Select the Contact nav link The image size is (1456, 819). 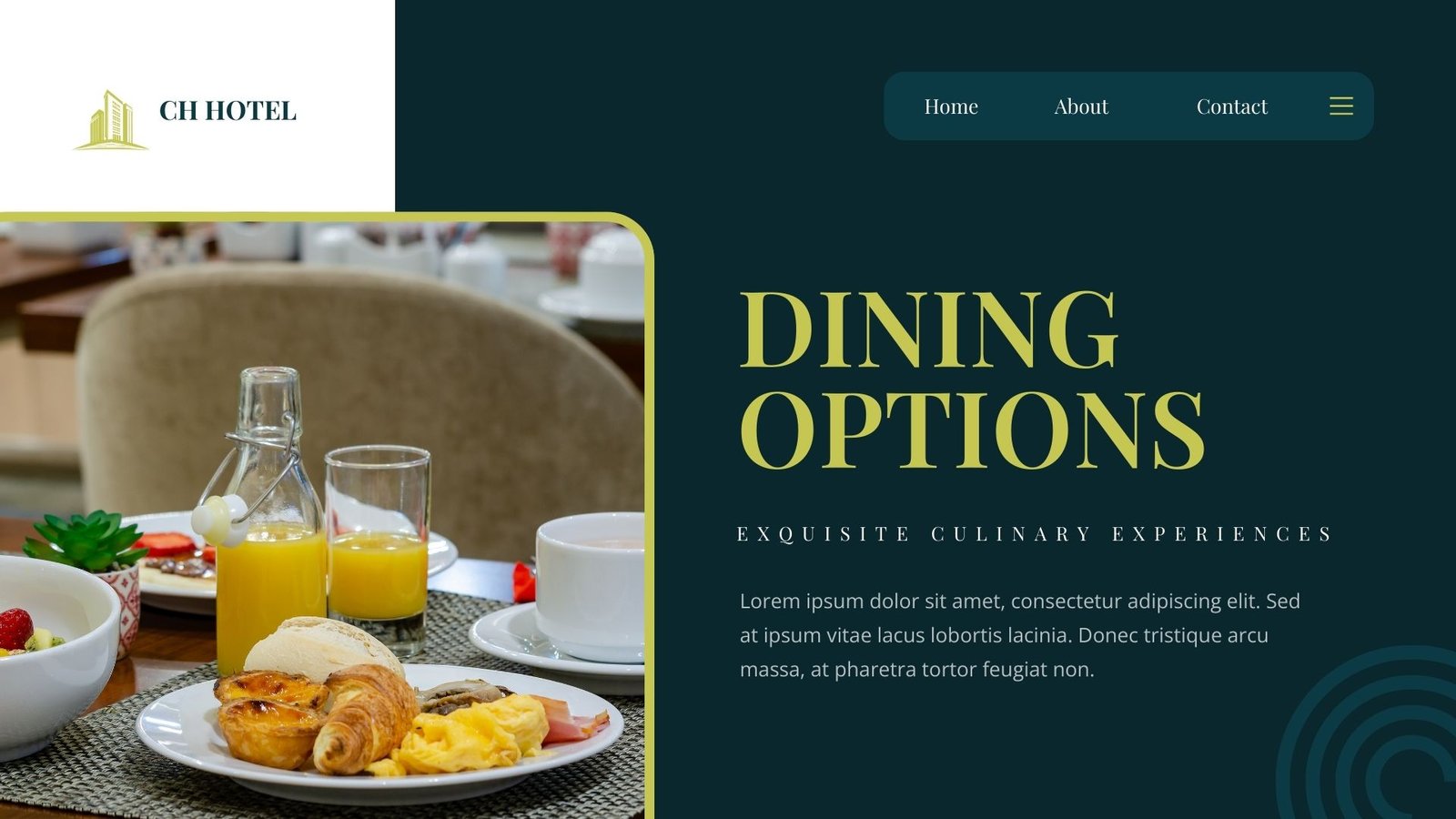(1231, 106)
